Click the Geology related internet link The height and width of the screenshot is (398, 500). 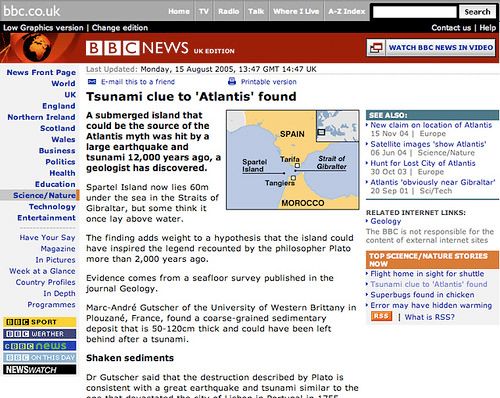pos(386,221)
